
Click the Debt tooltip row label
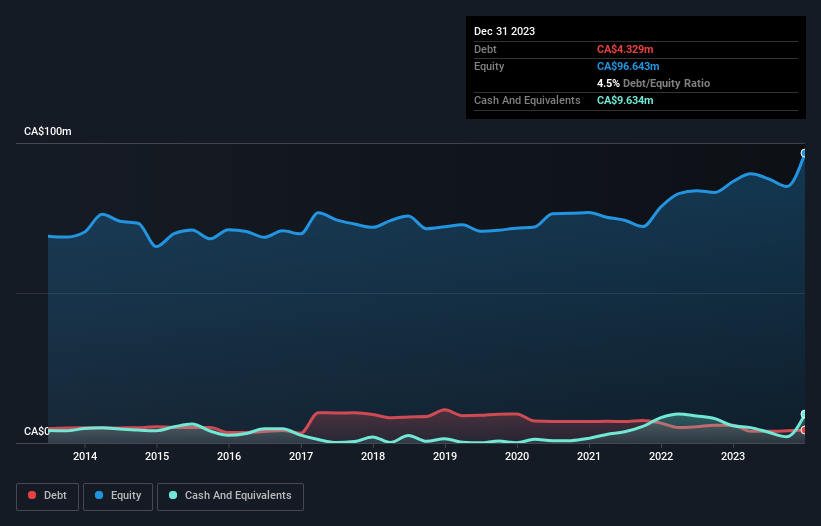[x=485, y=49]
